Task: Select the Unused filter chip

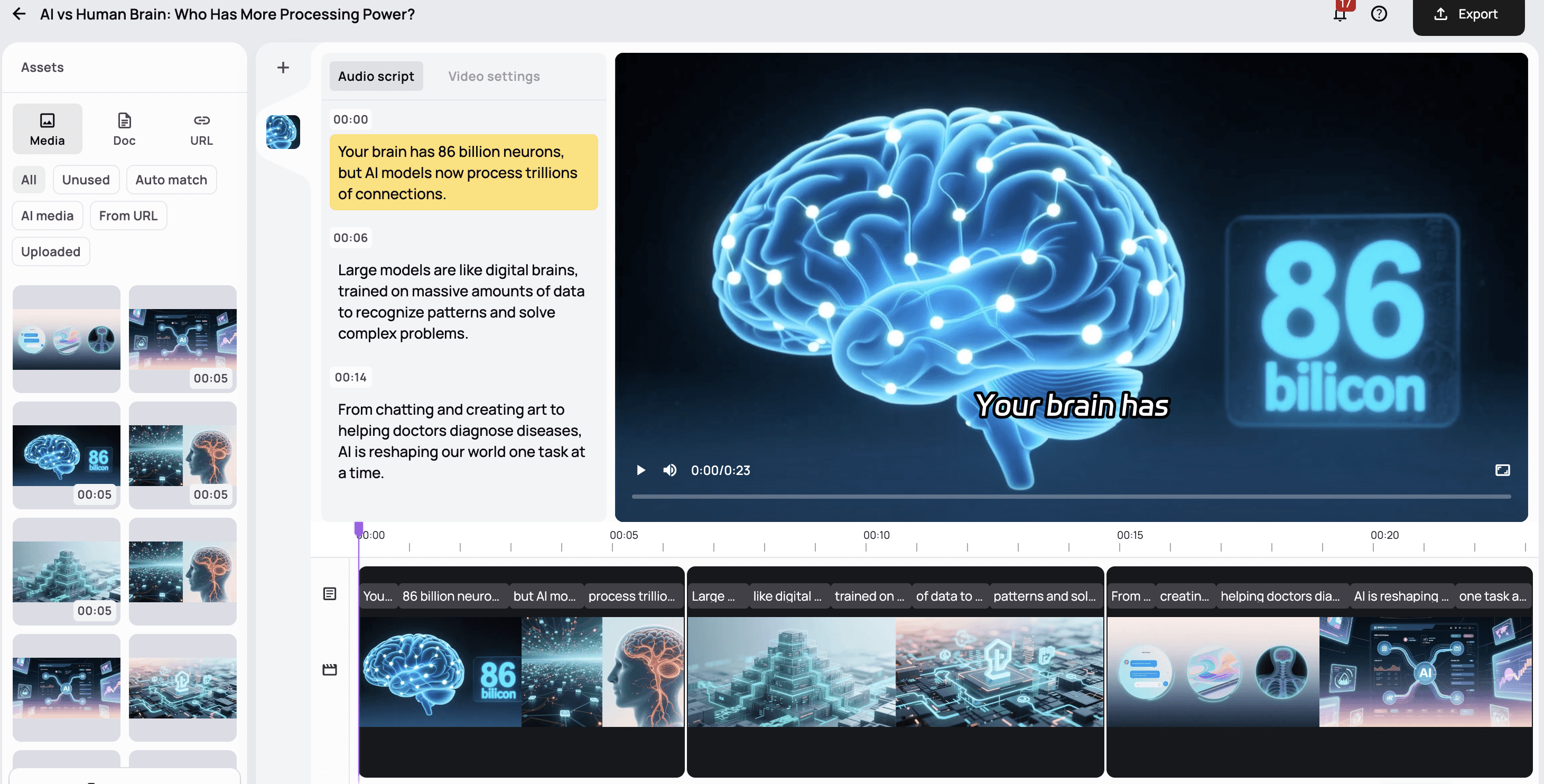Action: (86, 180)
